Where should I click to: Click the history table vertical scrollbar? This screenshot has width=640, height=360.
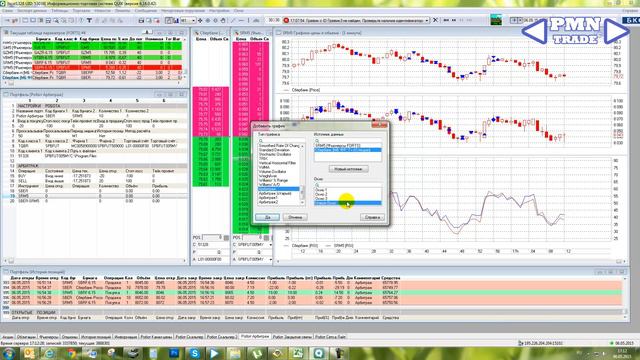coord(625,297)
